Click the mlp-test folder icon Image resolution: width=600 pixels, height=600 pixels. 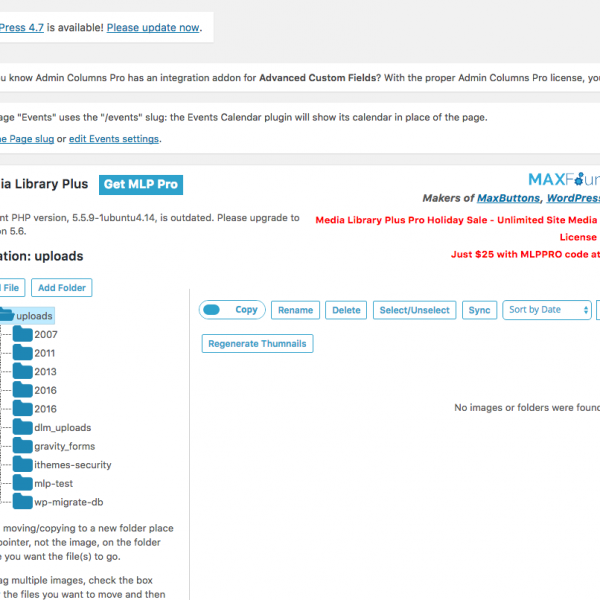[x=23, y=483]
